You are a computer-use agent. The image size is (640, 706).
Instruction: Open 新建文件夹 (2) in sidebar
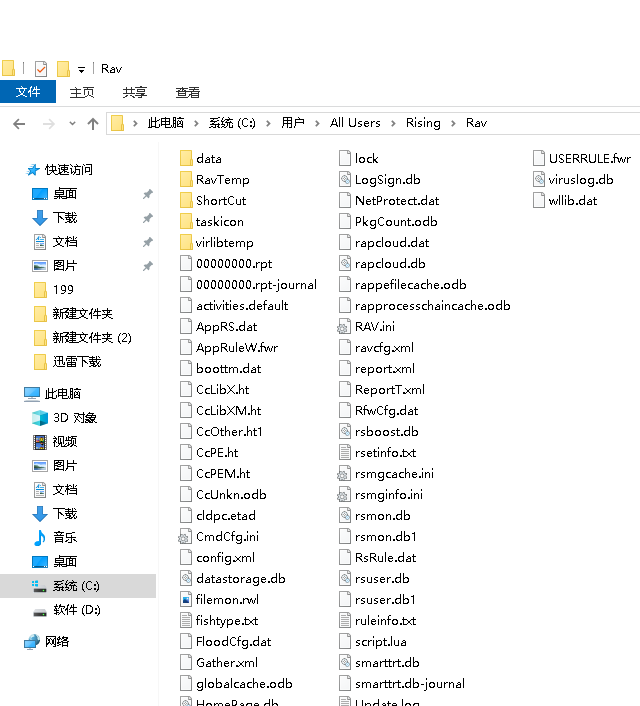tap(92, 338)
